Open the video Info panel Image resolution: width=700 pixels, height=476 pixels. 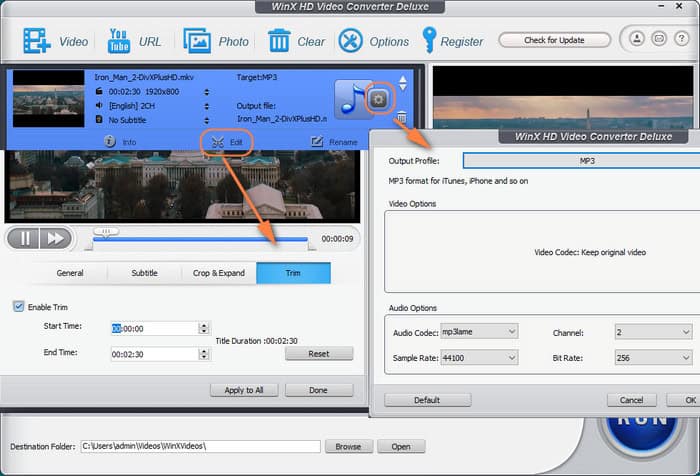[x=120, y=142]
